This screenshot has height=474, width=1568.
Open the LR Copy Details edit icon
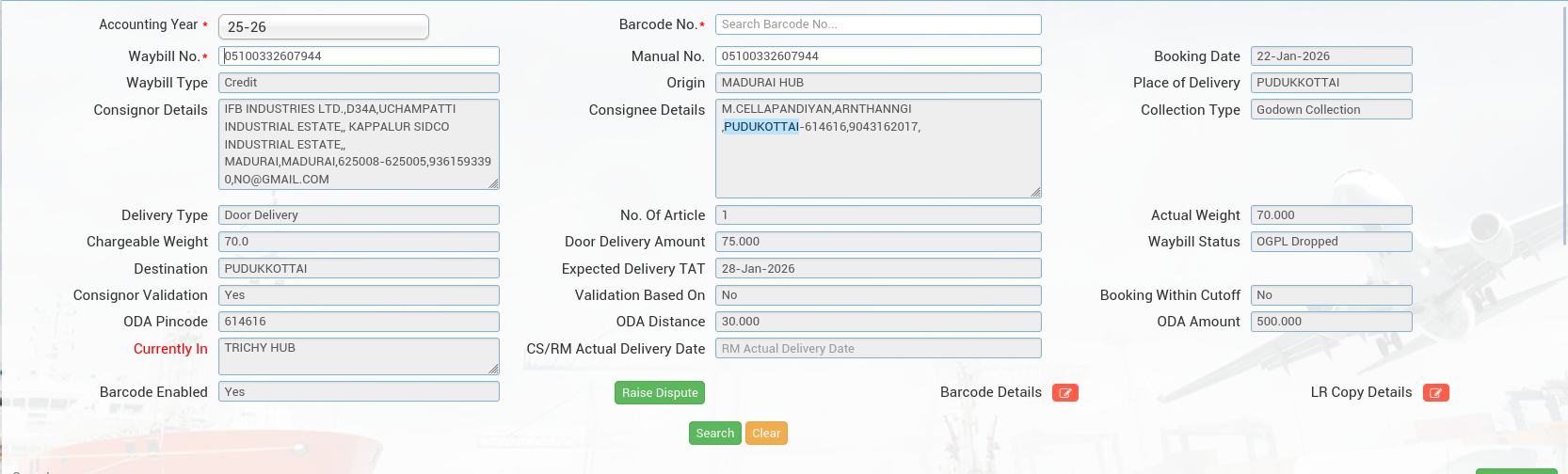[x=1435, y=393]
